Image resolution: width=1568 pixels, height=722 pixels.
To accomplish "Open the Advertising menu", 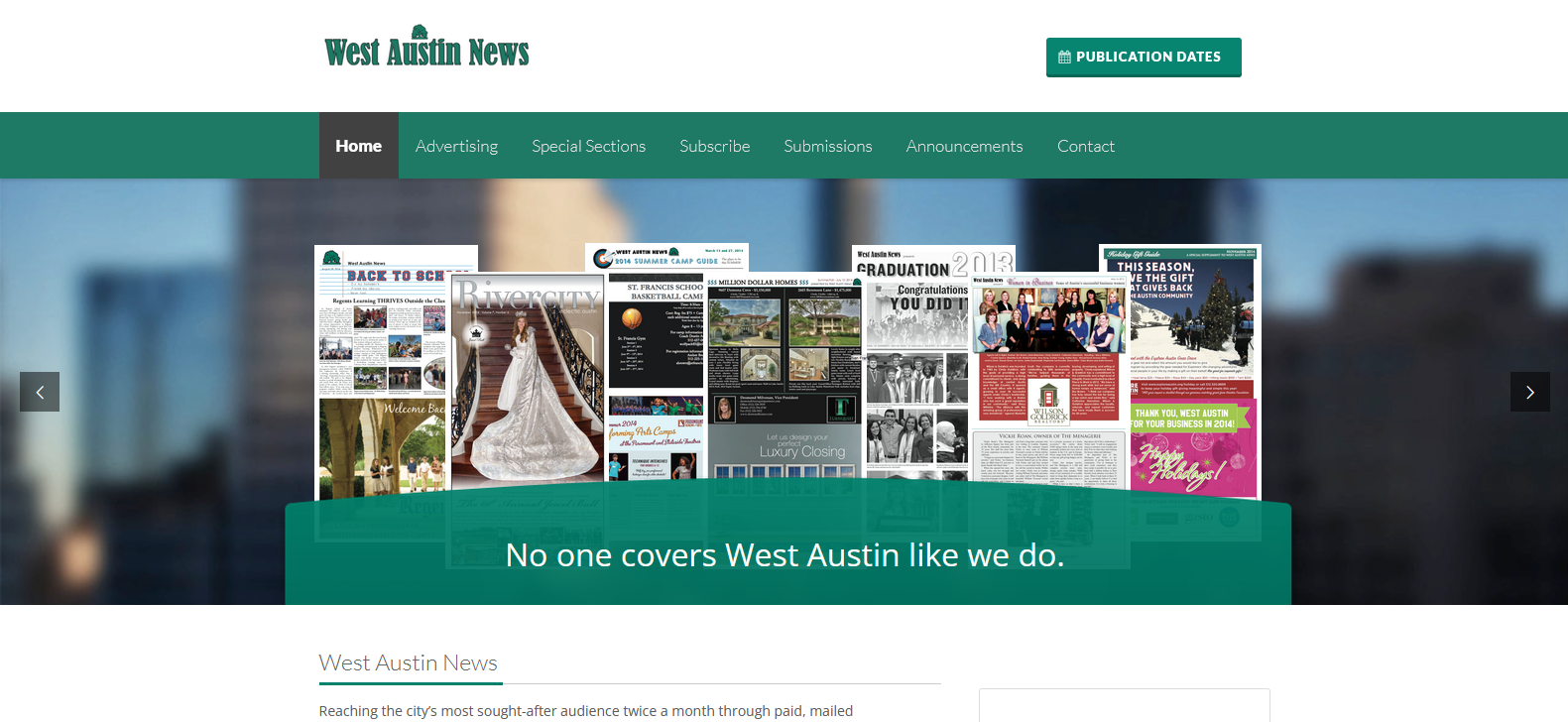I will [456, 146].
